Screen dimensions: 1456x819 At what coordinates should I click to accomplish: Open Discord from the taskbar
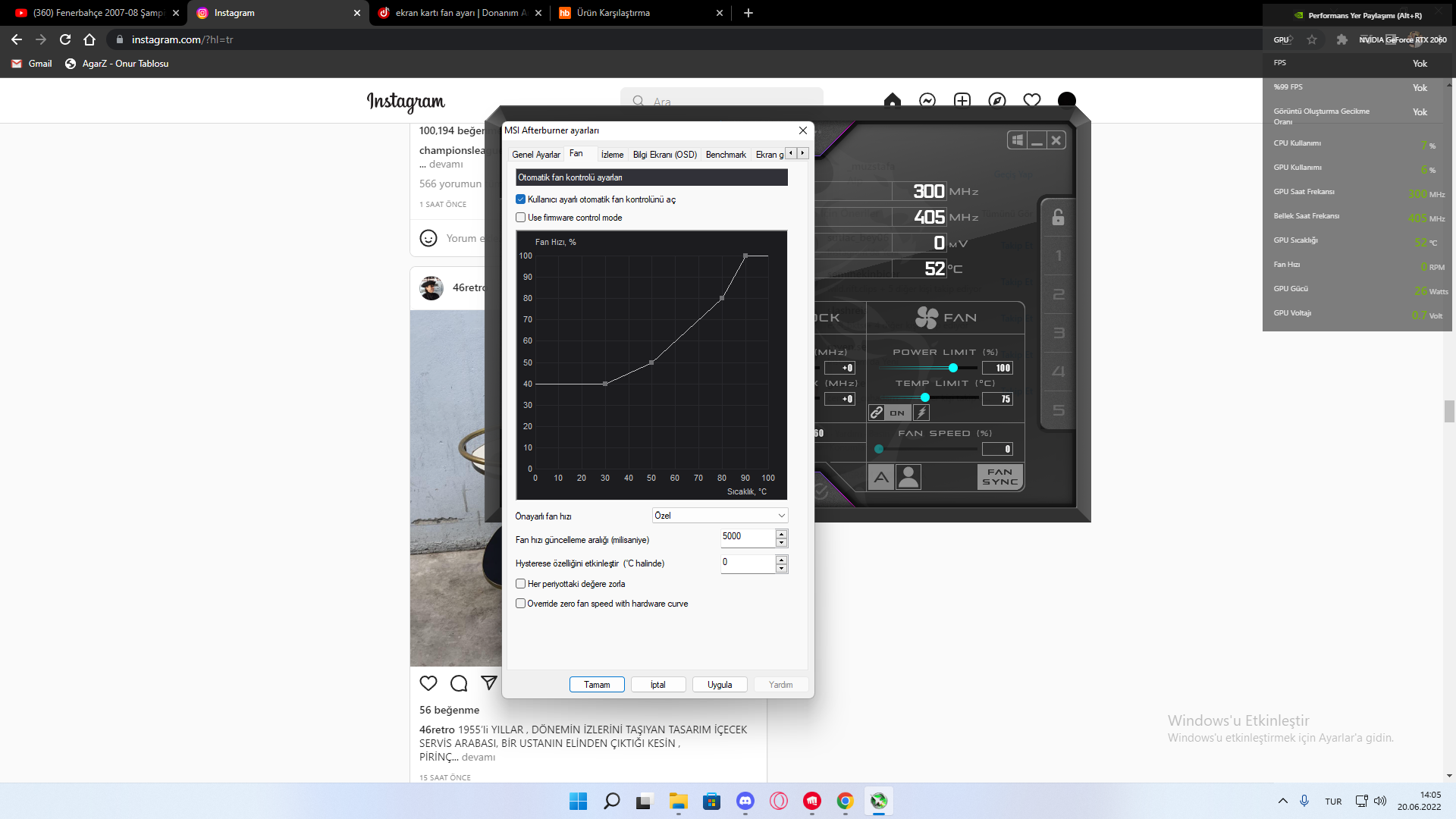pos(745,801)
